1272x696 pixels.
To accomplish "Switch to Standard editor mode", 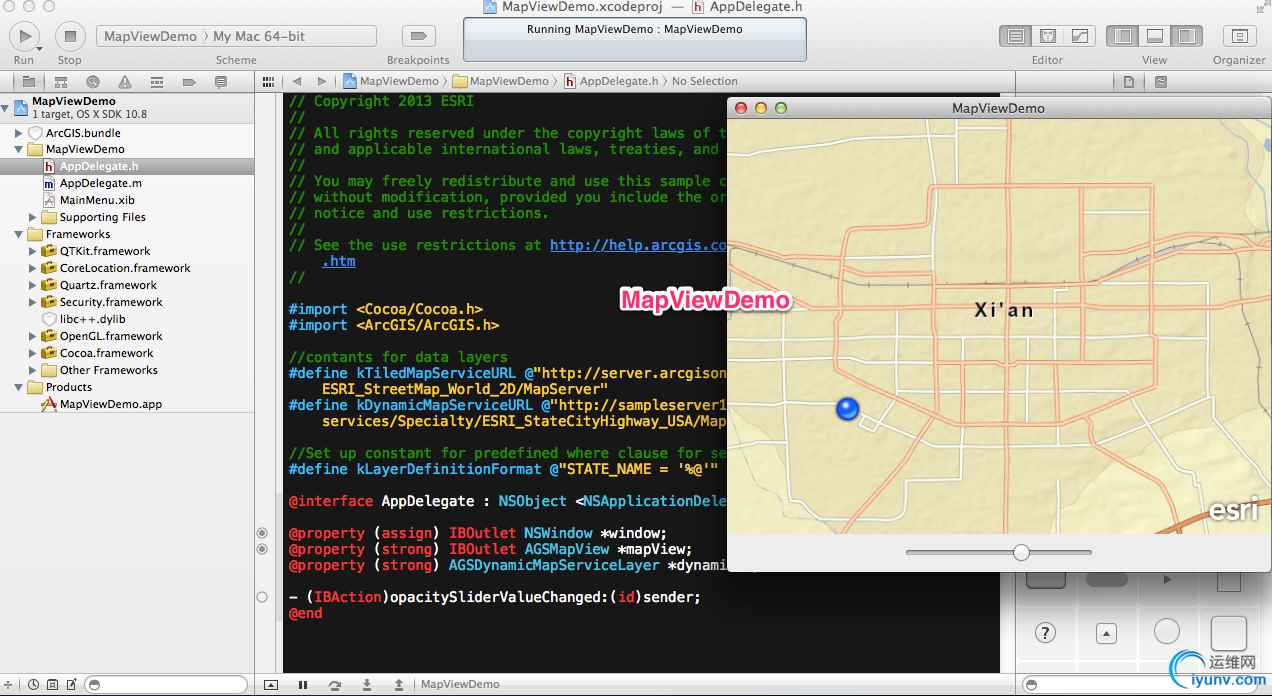I will point(1016,36).
